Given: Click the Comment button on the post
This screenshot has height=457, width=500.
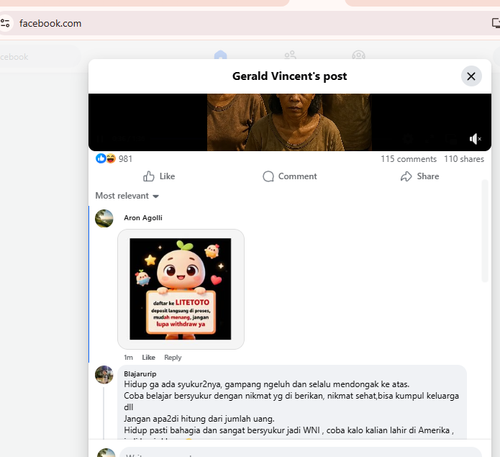Looking at the screenshot, I should click(x=290, y=176).
